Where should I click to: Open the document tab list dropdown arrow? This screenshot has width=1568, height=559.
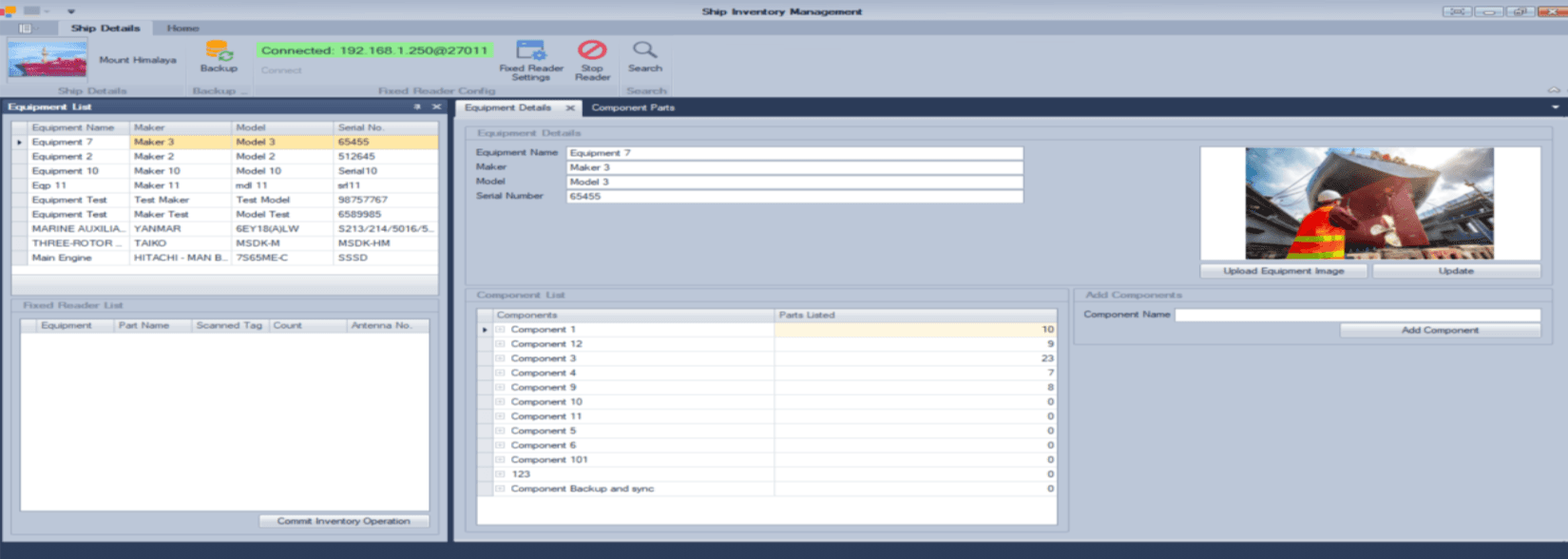(x=1555, y=107)
